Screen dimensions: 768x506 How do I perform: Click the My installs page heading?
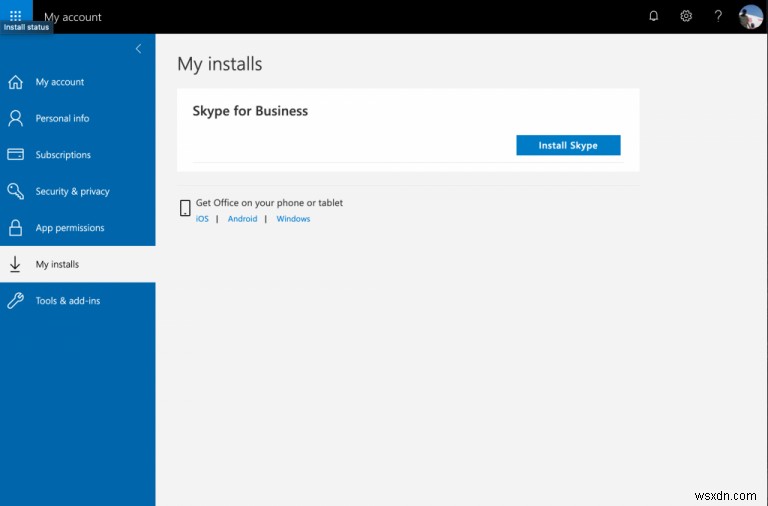click(x=220, y=64)
